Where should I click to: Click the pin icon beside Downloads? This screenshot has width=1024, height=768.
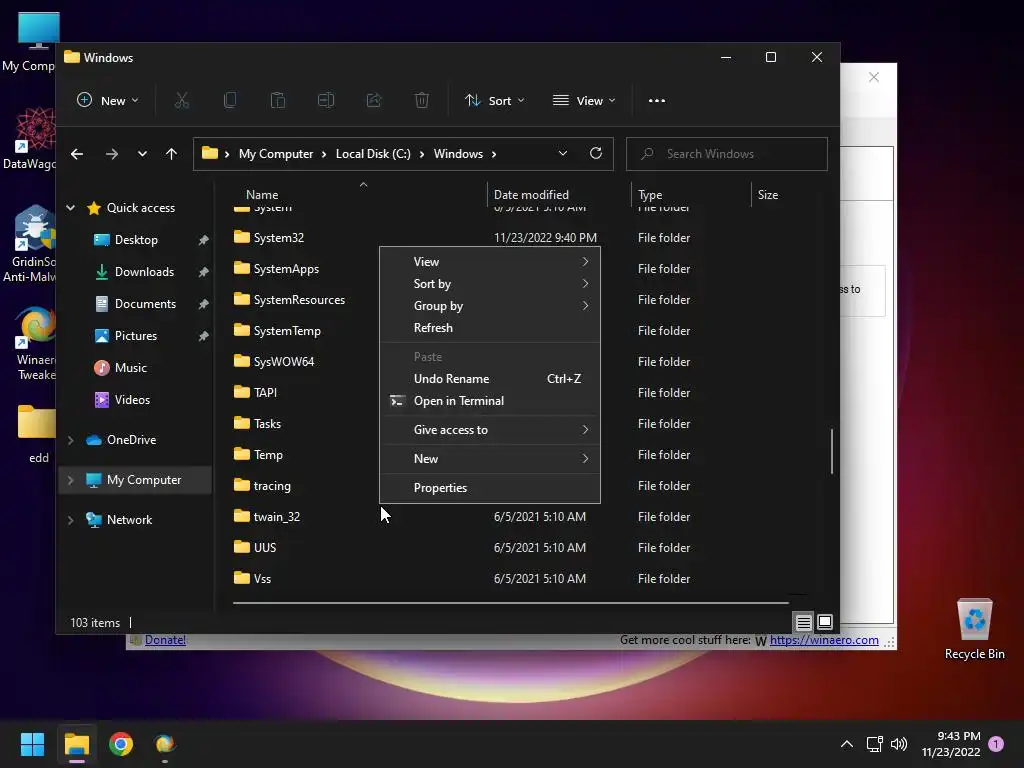203,272
